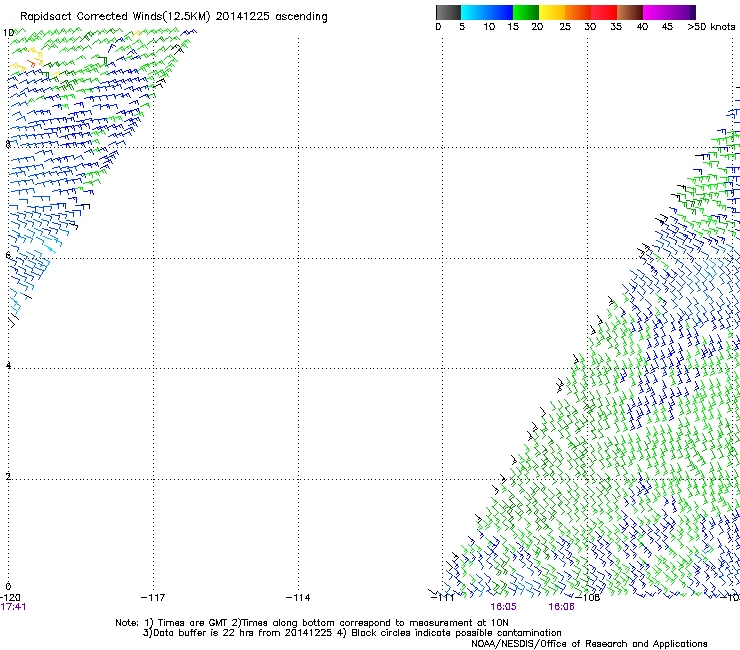Click the '15' label under the color bar

click(513, 27)
